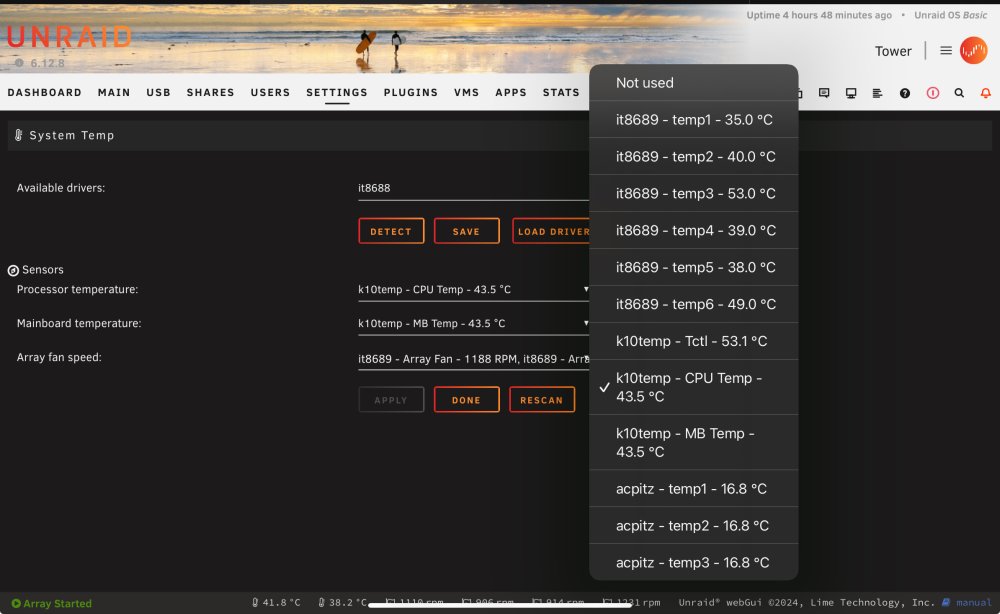Open the orange notifications bell
Viewport: 1000px width, 614px height.
tap(985, 93)
